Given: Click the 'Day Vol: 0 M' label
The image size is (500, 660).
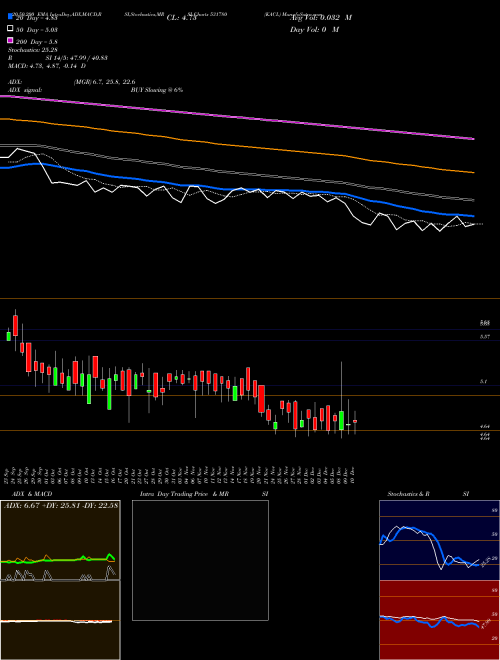Looking at the screenshot, I should (x=314, y=29).
